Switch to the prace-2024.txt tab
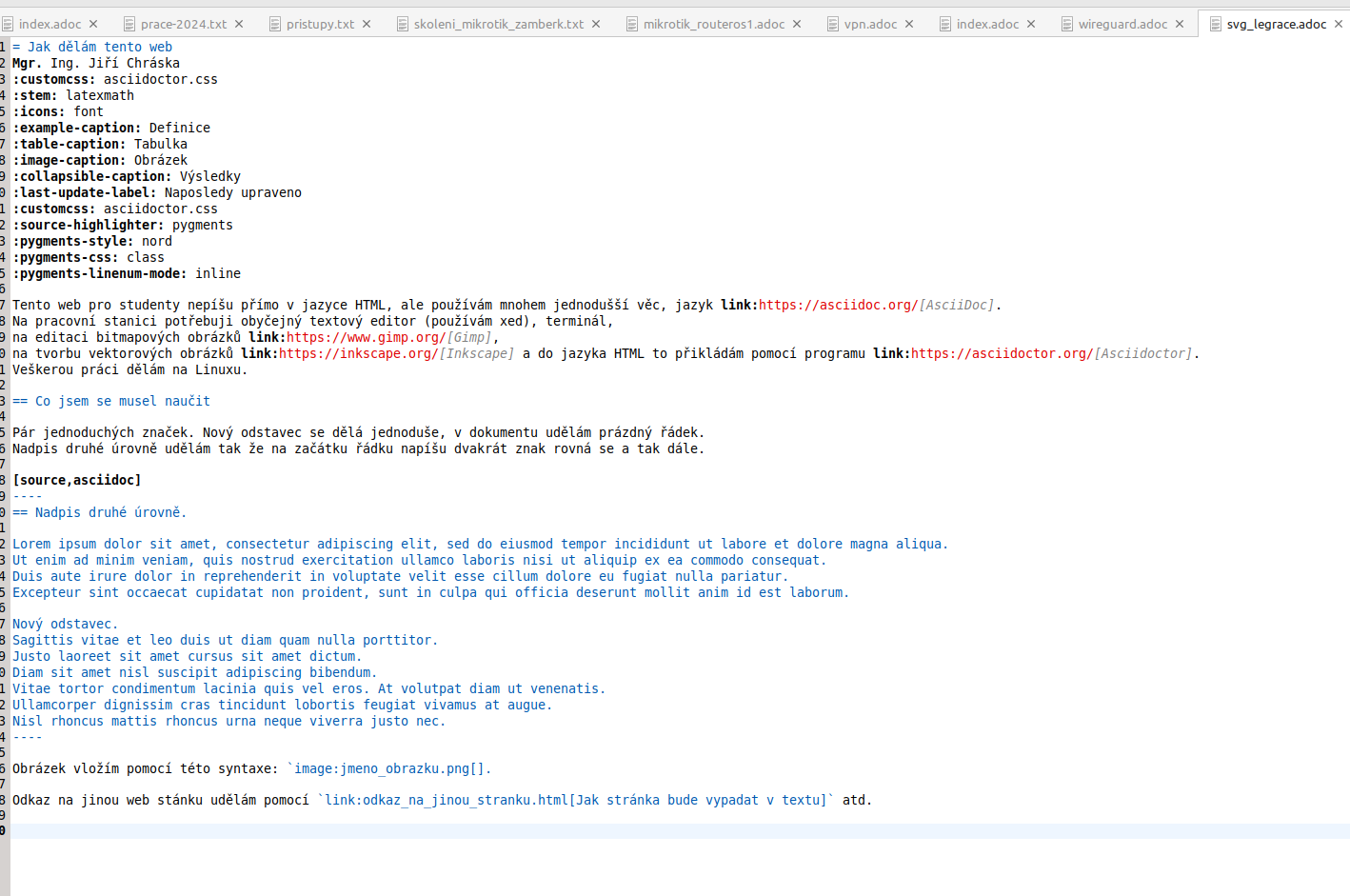The image size is (1350, 896). click(183, 24)
